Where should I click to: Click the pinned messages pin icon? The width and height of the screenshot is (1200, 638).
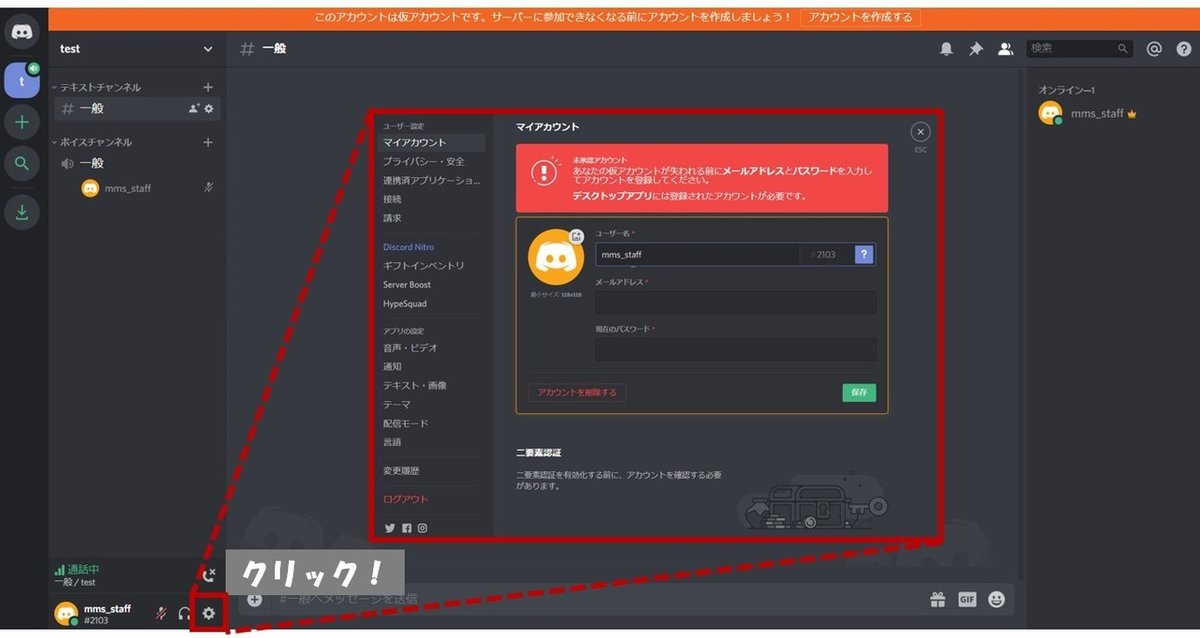click(x=976, y=47)
